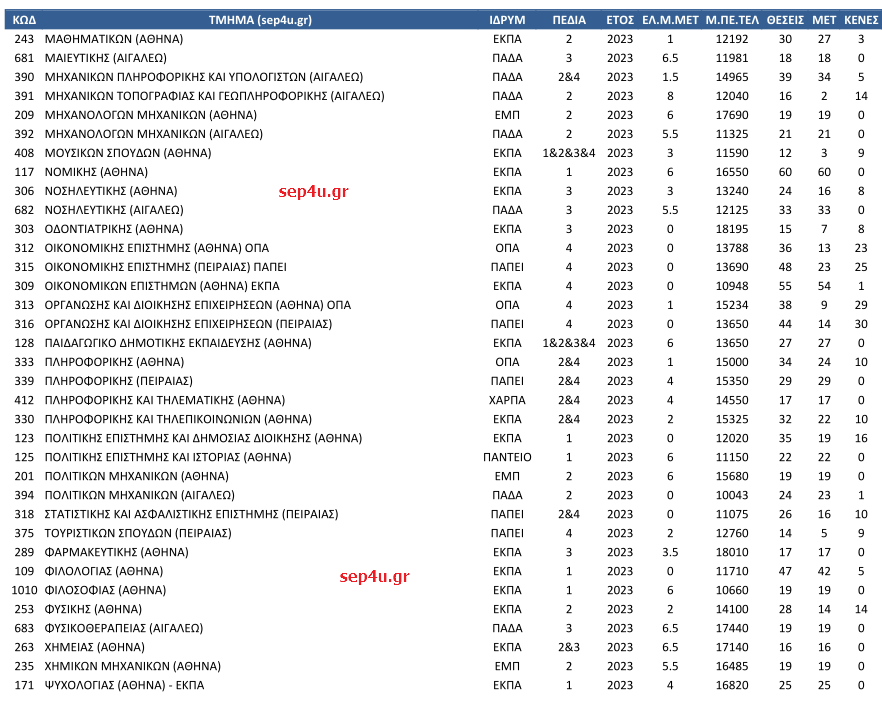
Task: Open the red sep4u.gr link beside ΝΟΣΗΛΕΥΤΙΚΗΣ (ΑΘΗΝΑ)
Action: (313, 191)
